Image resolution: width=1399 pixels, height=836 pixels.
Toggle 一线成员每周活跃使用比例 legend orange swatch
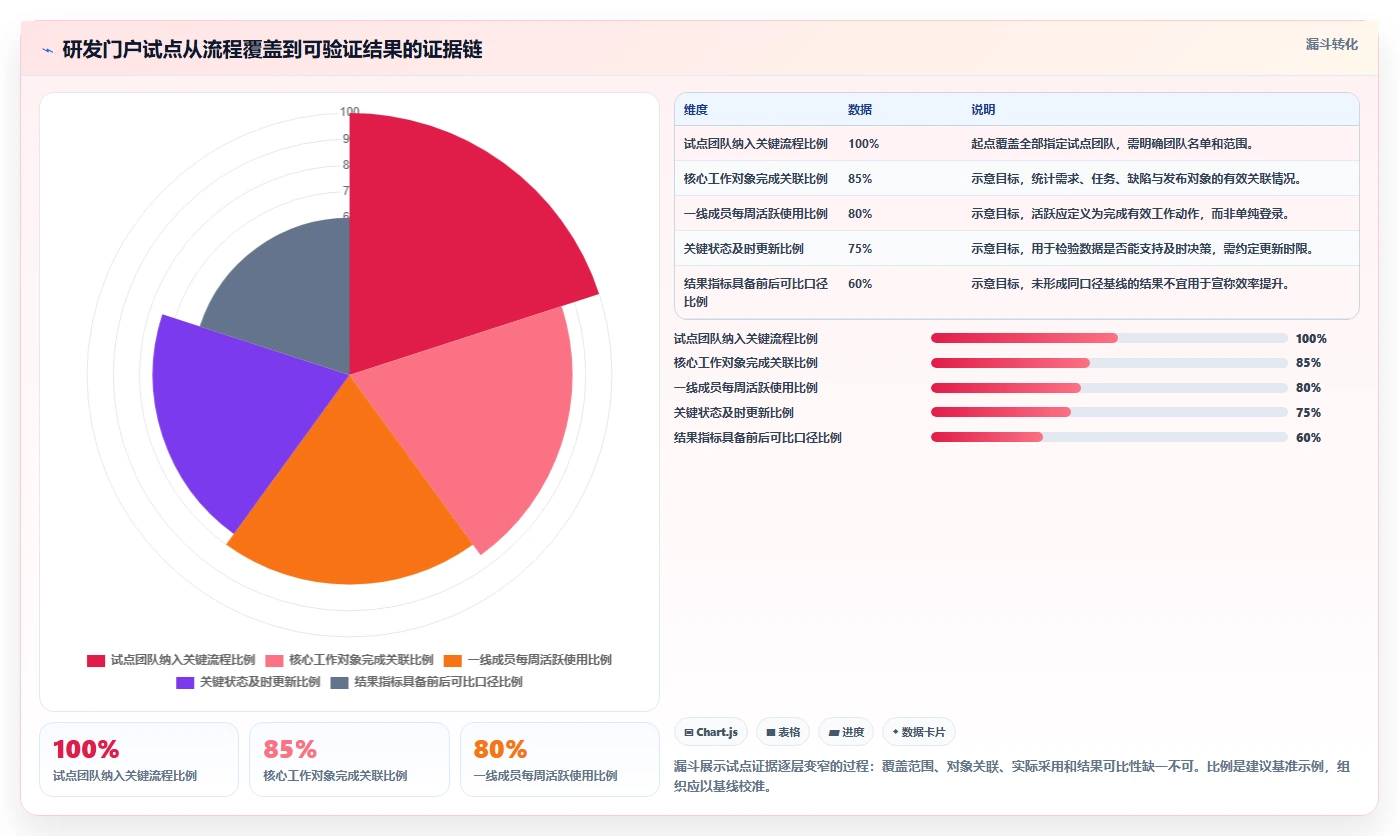pos(452,660)
